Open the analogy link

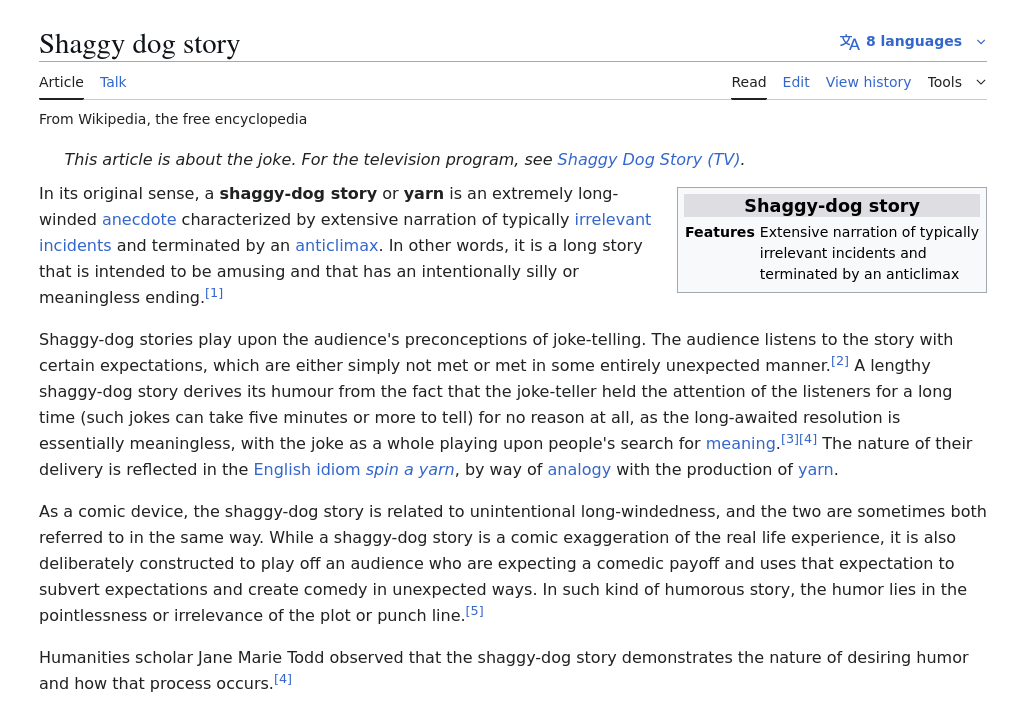[x=579, y=470]
